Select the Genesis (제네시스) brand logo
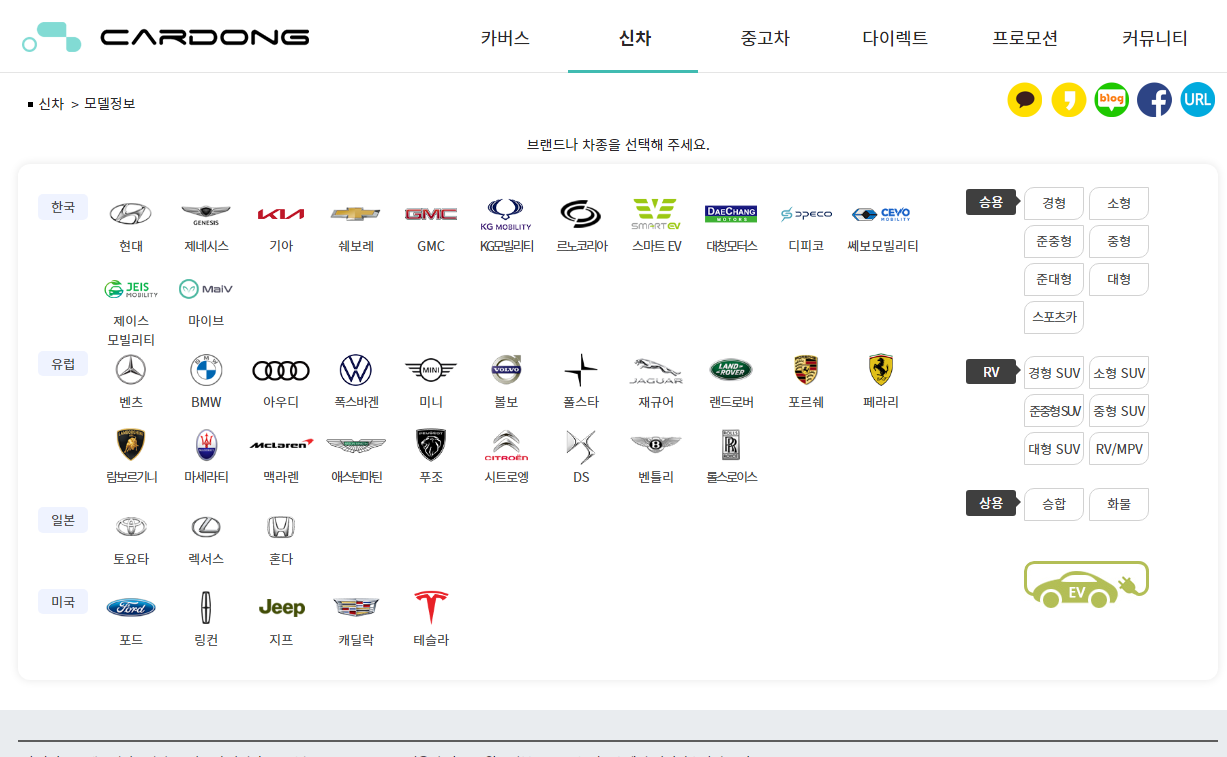 point(206,214)
